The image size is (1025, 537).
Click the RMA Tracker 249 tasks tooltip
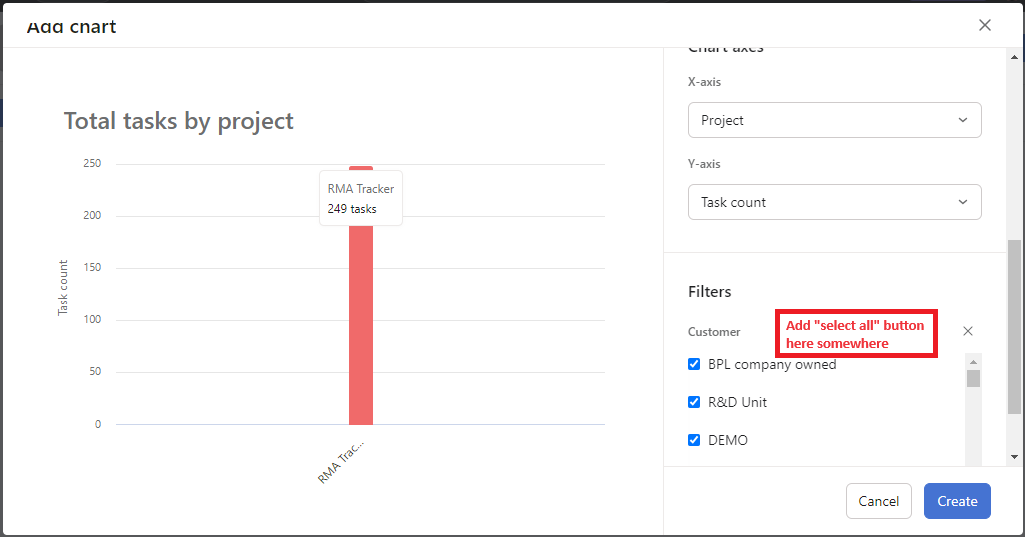361,198
